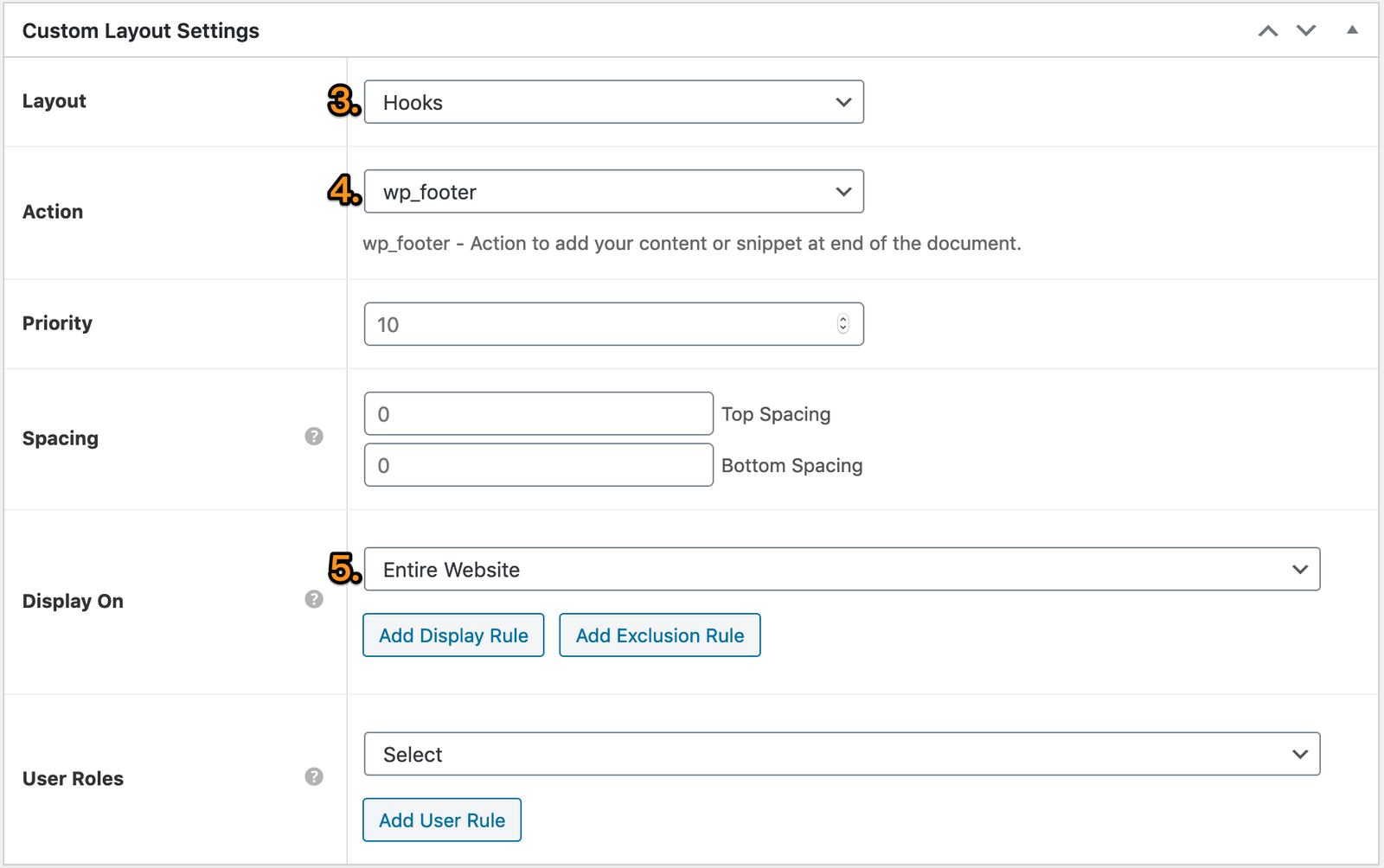Click Add User Rule
The image size is (1384, 868).
click(x=441, y=820)
